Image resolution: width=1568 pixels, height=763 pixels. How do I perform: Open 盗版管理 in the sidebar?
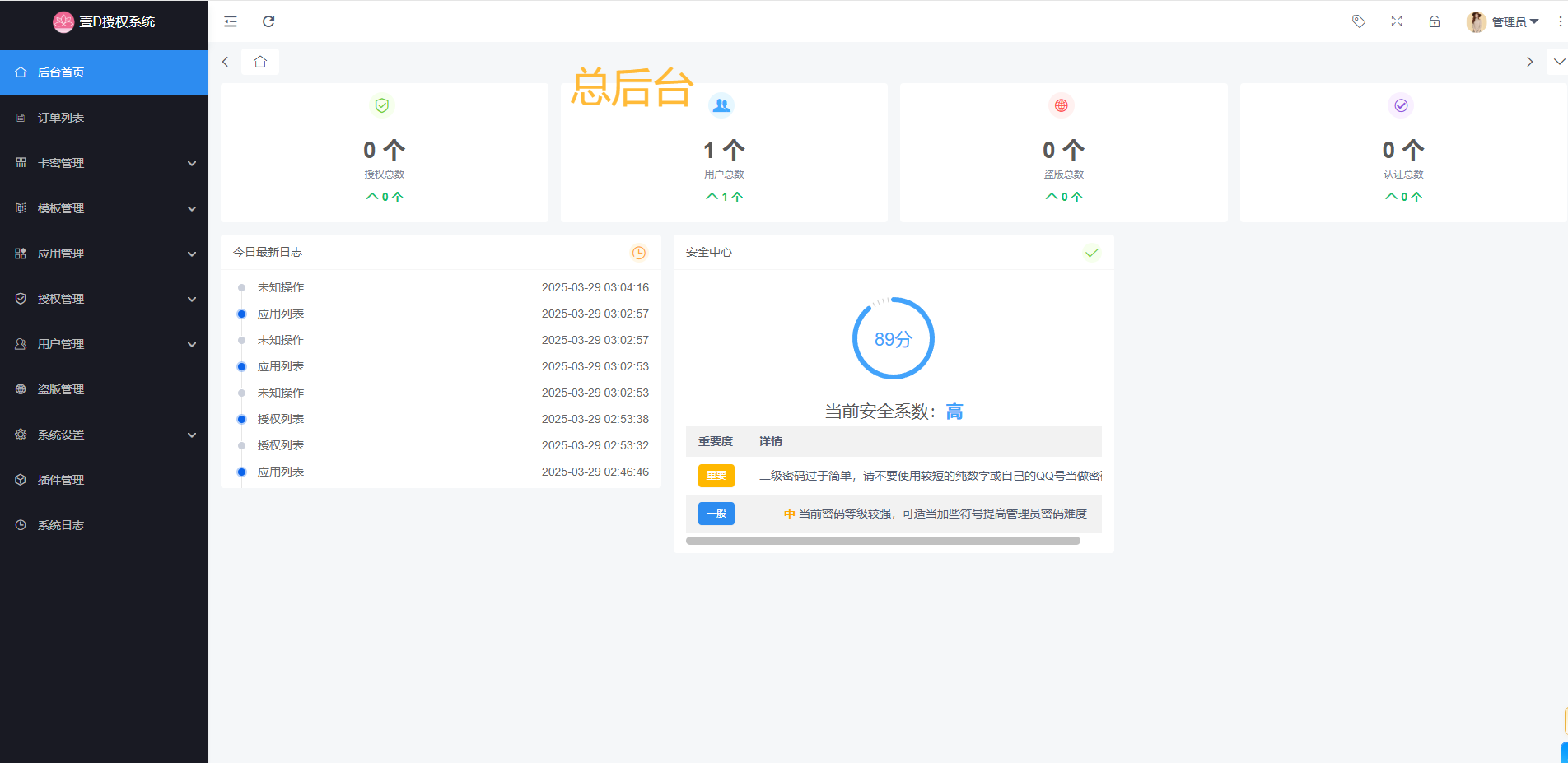click(x=60, y=388)
